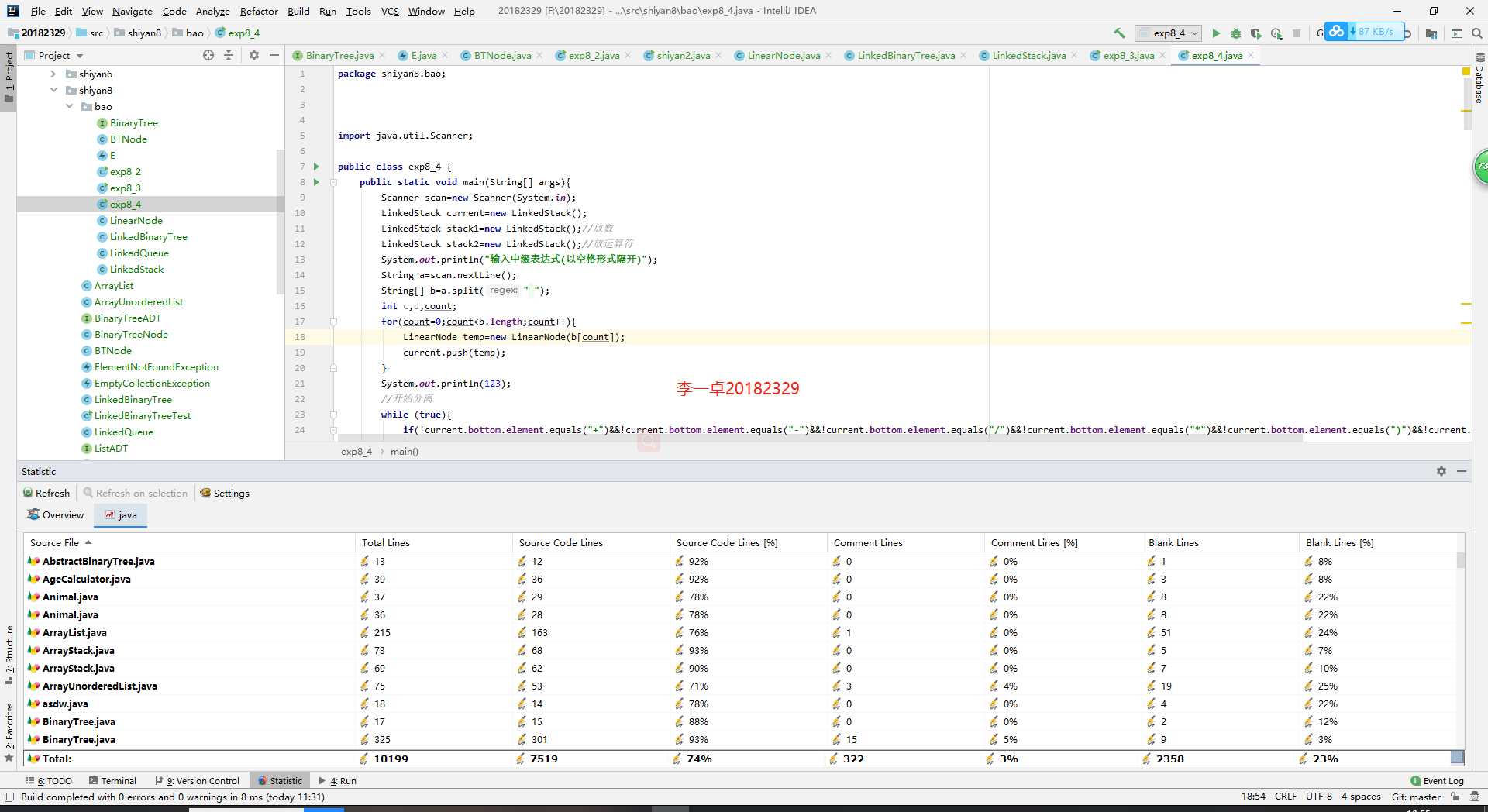
Task: Open the Run tool window tab
Action: (x=338, y=781)
